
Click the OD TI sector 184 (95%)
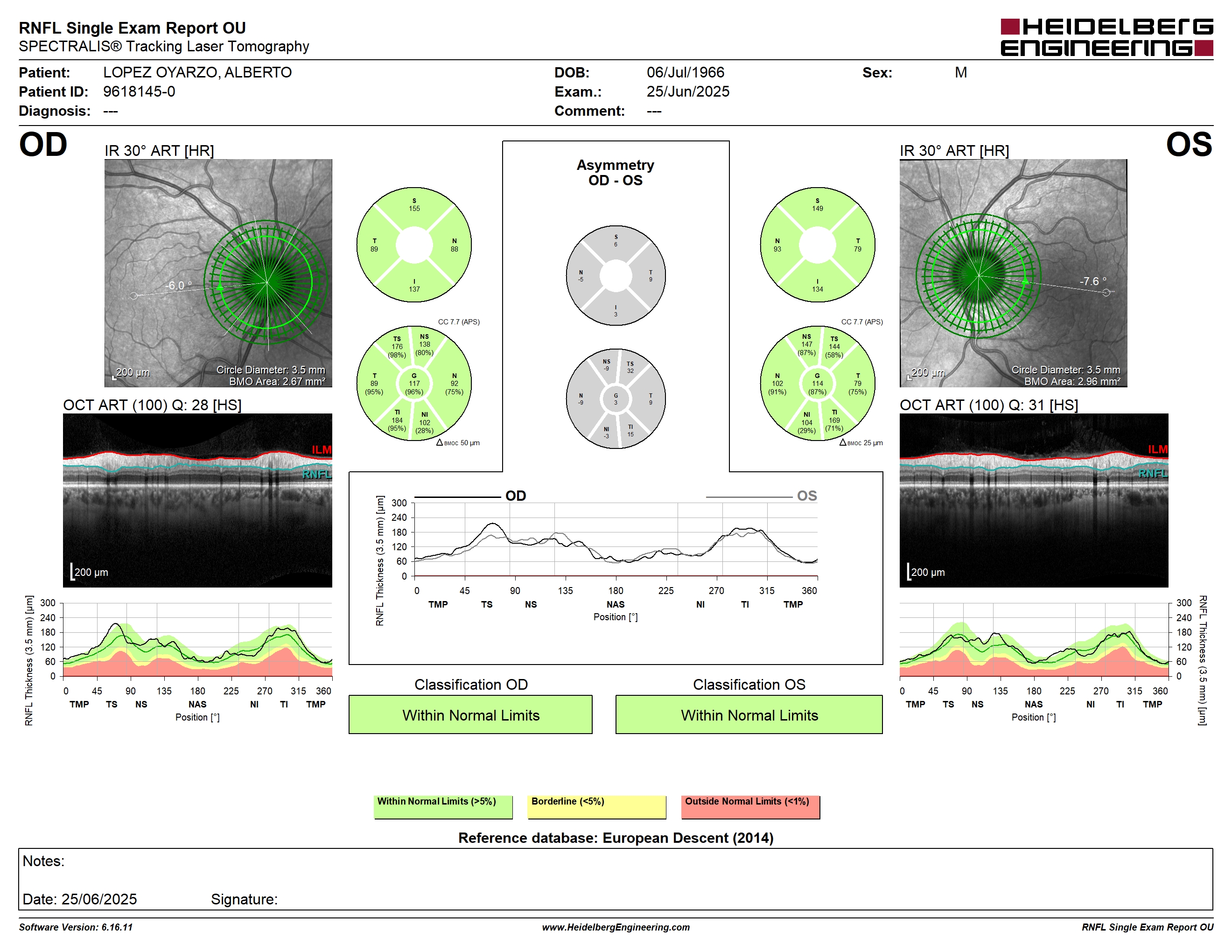397,420
